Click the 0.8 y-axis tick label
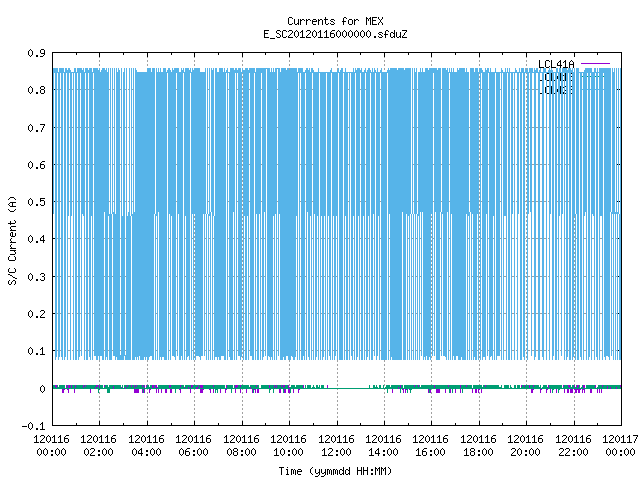 [x=36, y=90]
